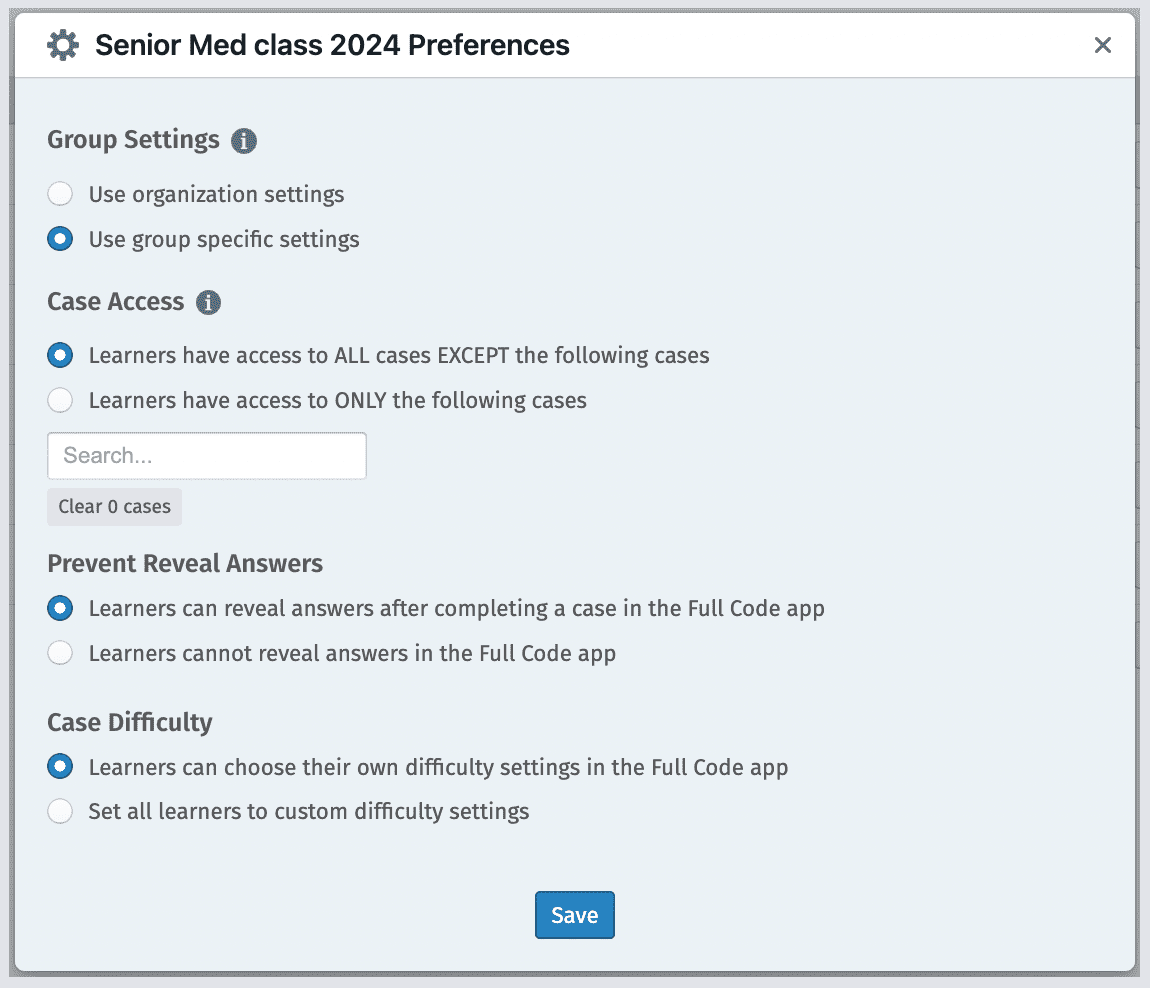The image size is (1150, 988).
Task: Select 'Learners cannot reveal answers' option
Action: pyautogui.click(x=60, y=654)
